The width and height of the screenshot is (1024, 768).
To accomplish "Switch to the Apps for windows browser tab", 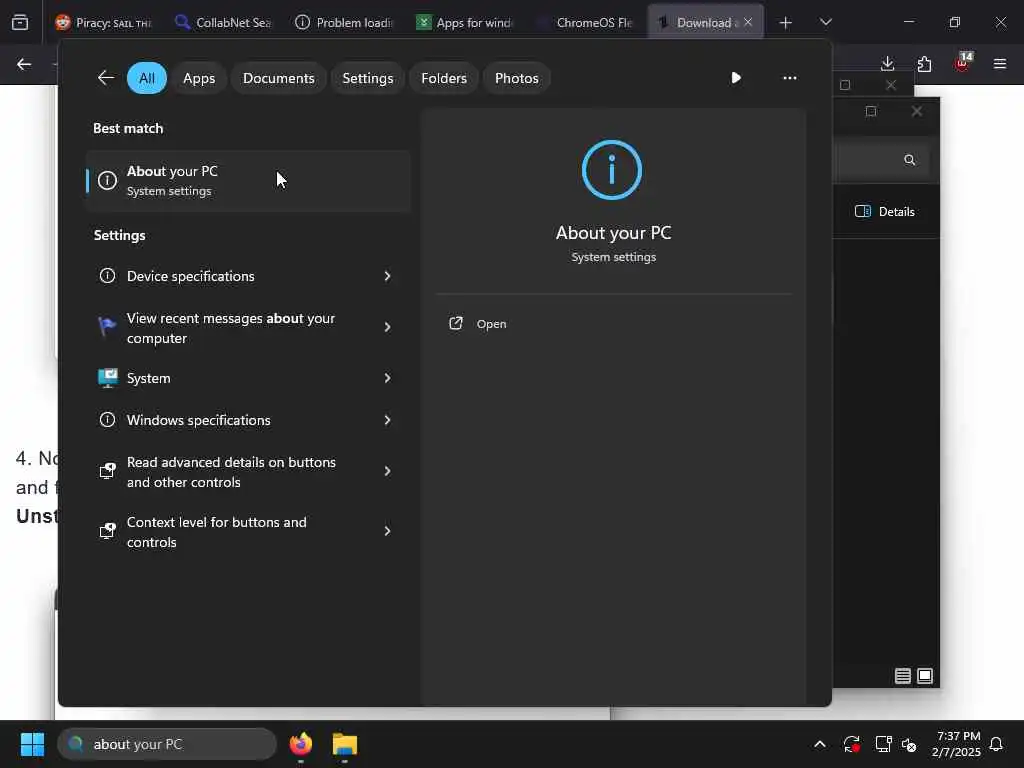I will (x=464, y=23).
